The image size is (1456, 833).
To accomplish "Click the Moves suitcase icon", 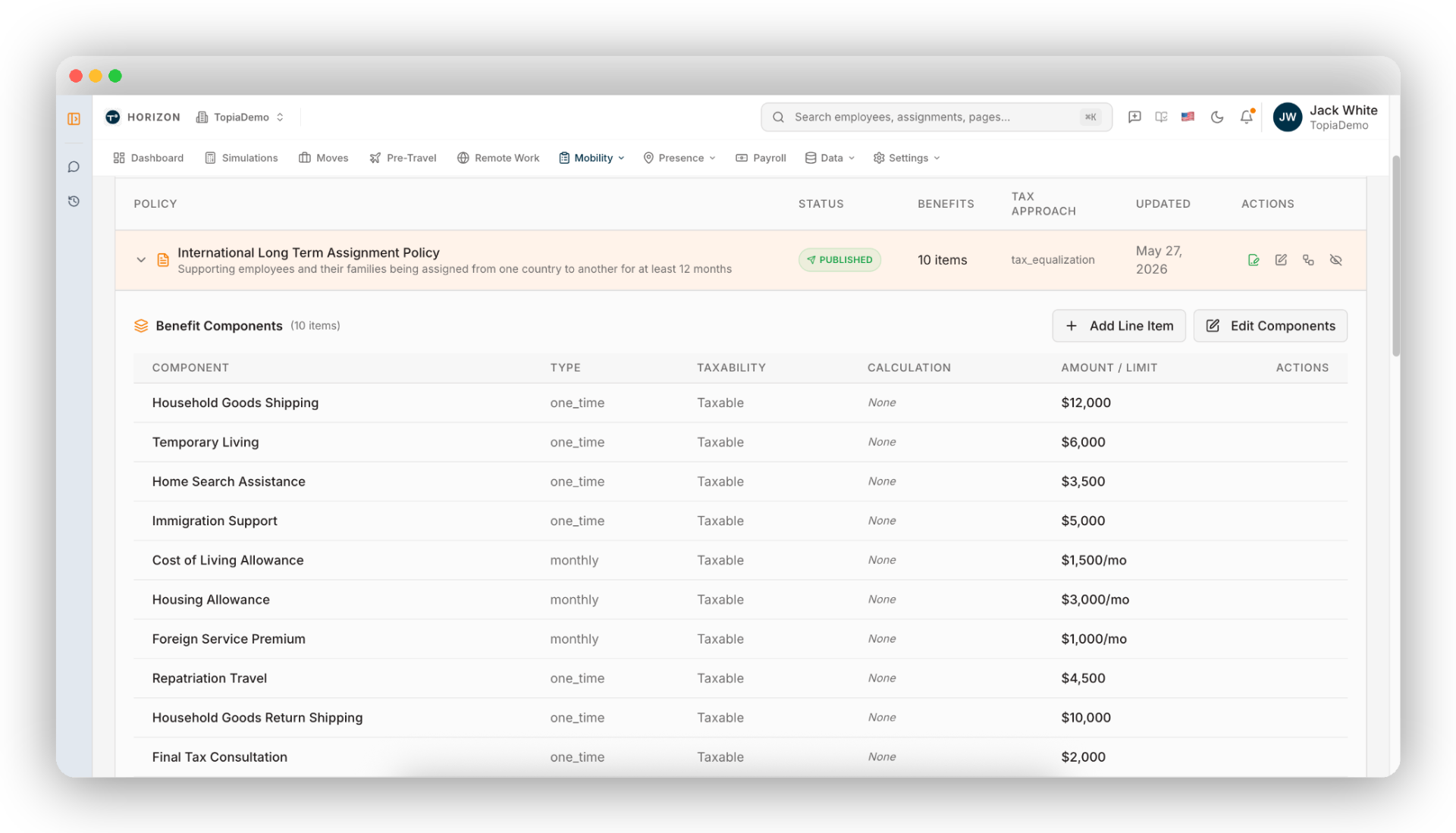I will [x=304, y=158].
